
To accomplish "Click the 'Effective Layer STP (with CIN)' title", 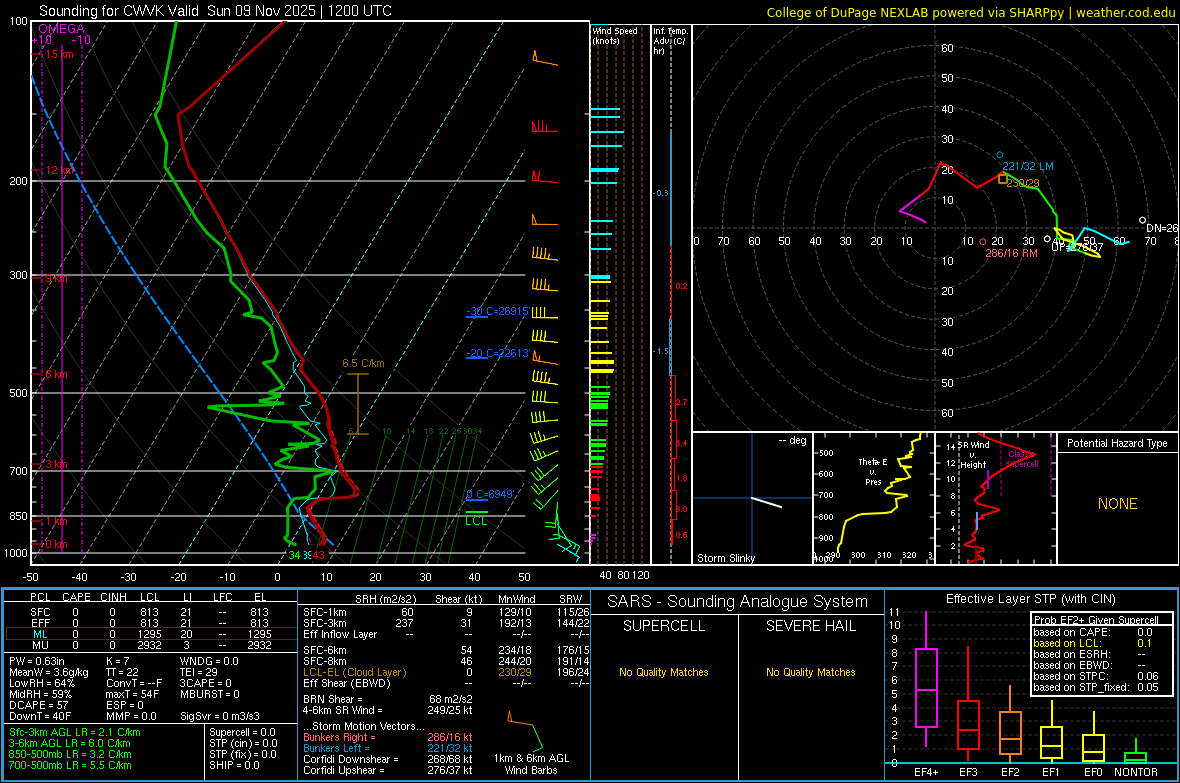I will pos(1030,599).
